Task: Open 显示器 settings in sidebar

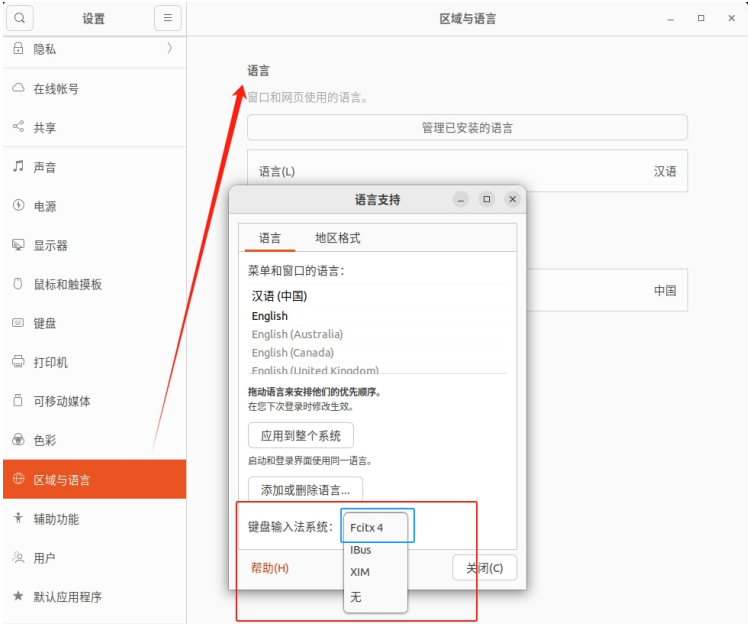Action: tap(94, 245)
